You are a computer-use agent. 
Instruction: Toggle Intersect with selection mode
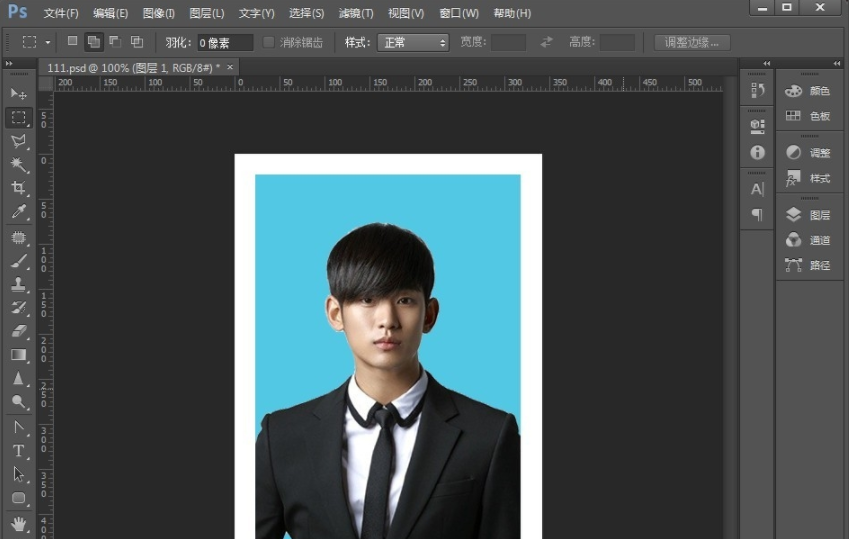coord(137,42)
